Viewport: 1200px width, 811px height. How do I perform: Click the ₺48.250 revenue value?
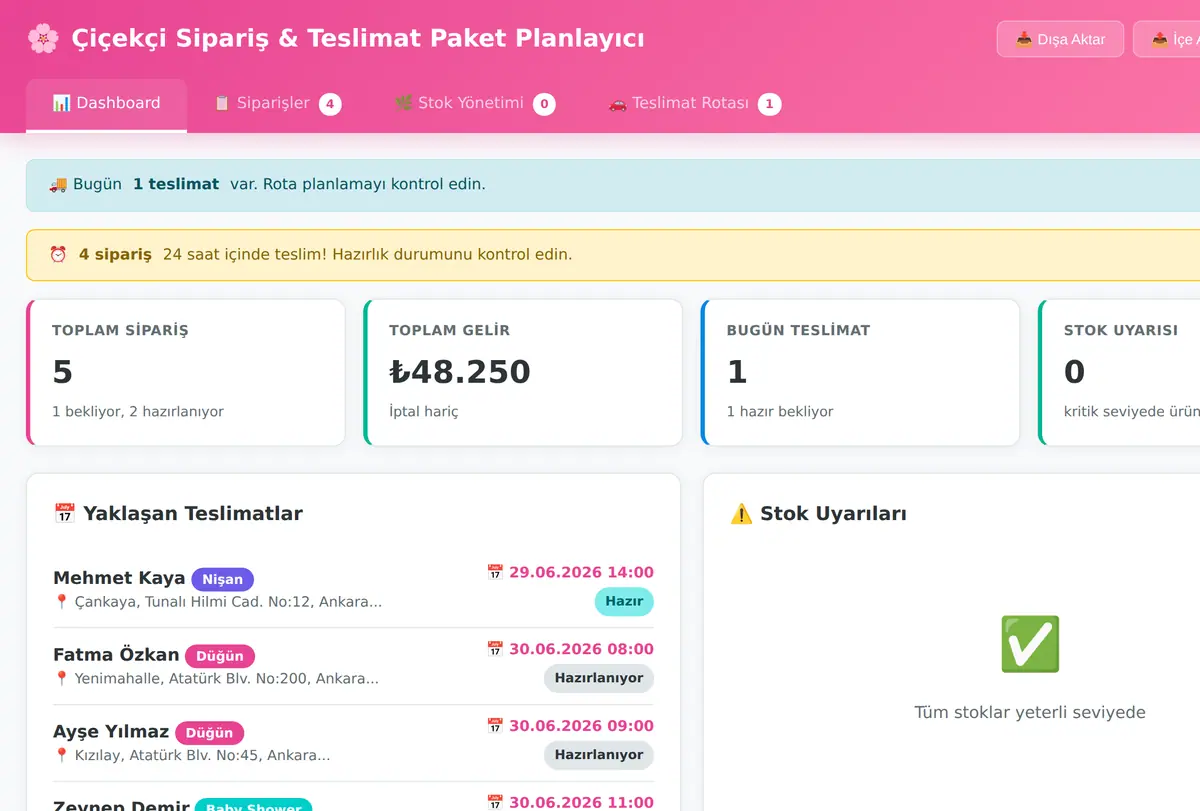460,371
